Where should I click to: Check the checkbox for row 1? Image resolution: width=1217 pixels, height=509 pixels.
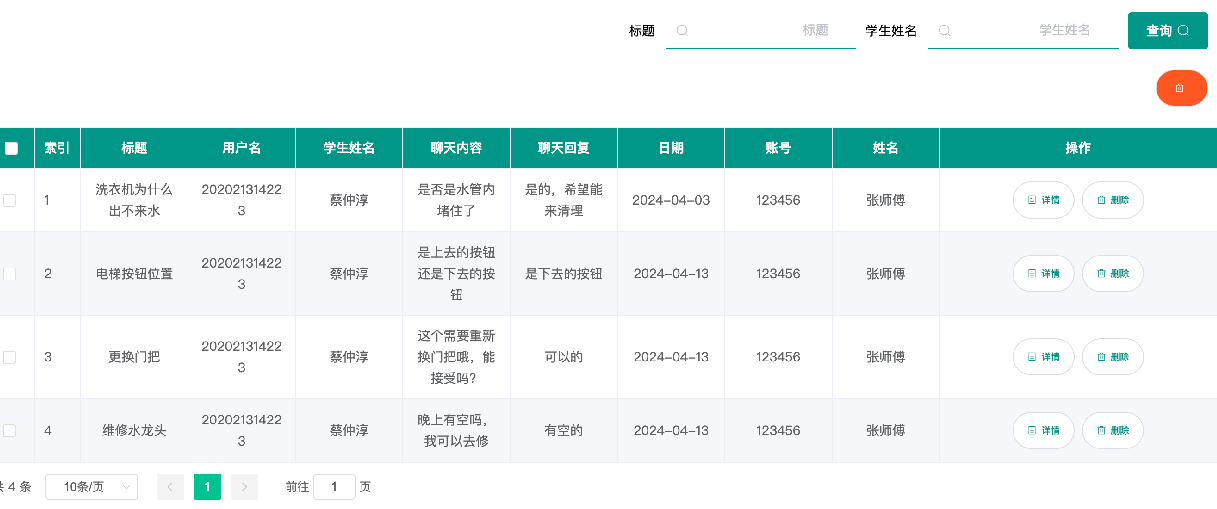[x=10, y=200]
